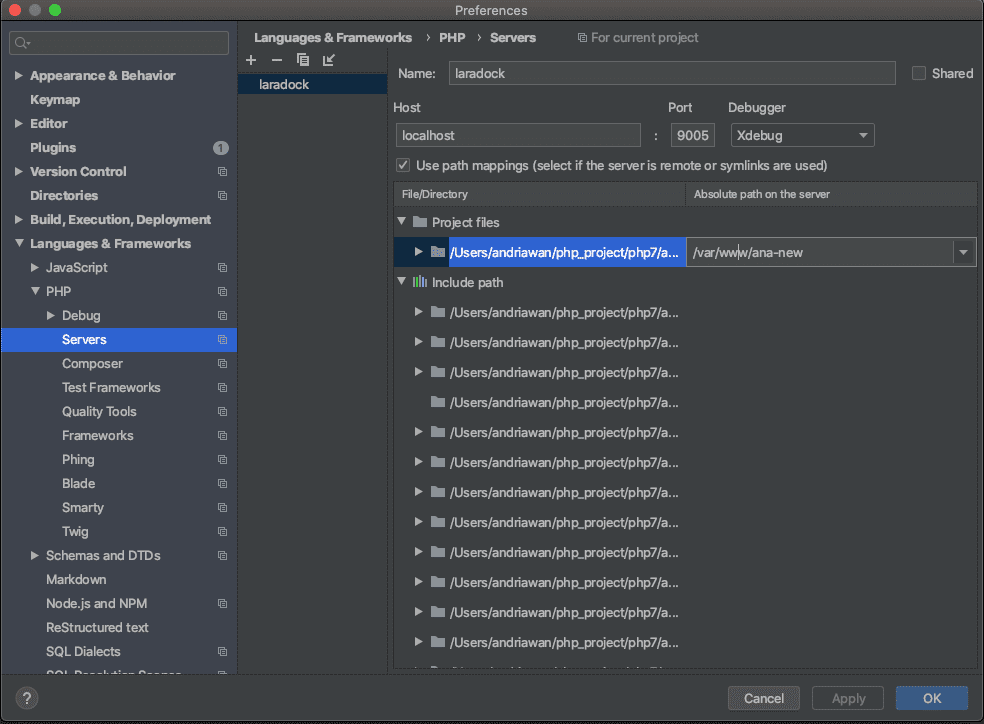
Task: Select Composer in the PHP settings
Action: (x=92, y=364)
